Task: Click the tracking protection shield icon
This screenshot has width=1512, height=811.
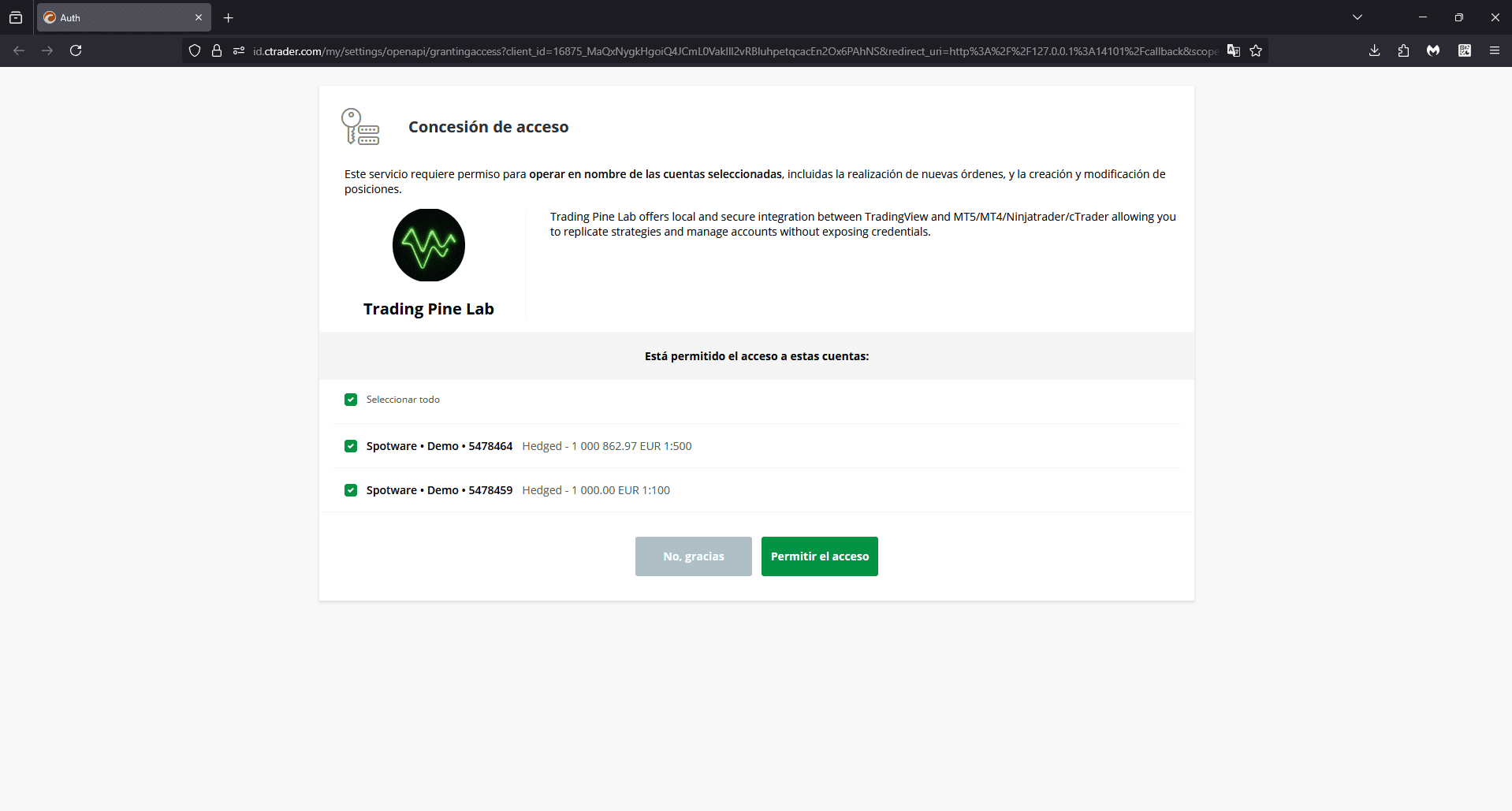Action: [x=195, y=50]
